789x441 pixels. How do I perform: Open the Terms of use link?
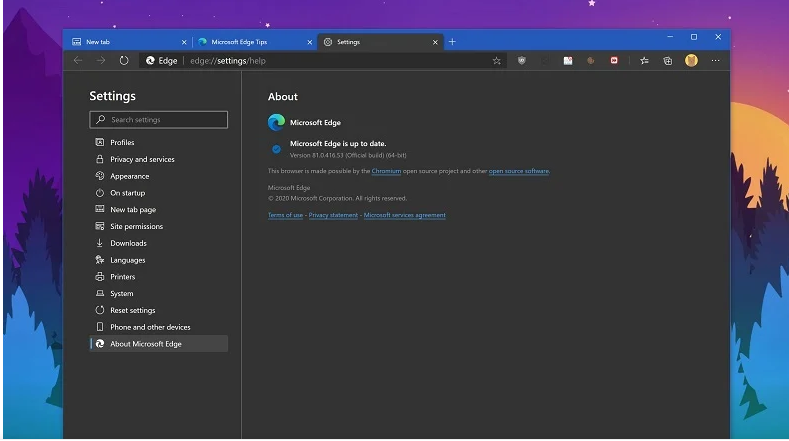(285, 215)
